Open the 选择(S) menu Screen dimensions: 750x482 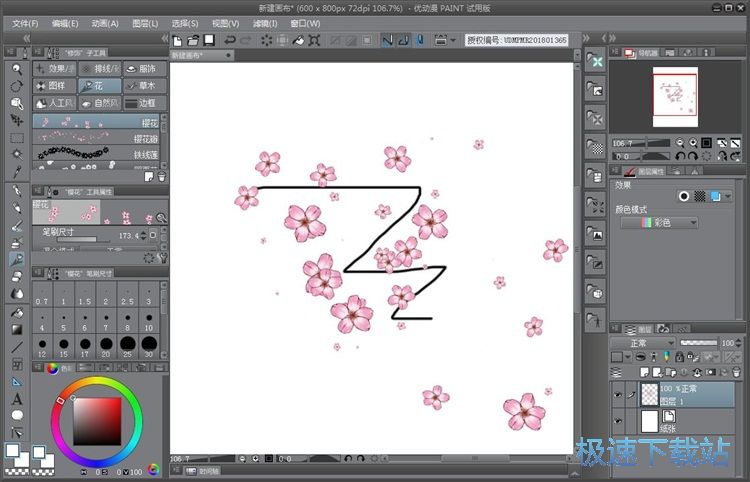click(x=185, y=23)
